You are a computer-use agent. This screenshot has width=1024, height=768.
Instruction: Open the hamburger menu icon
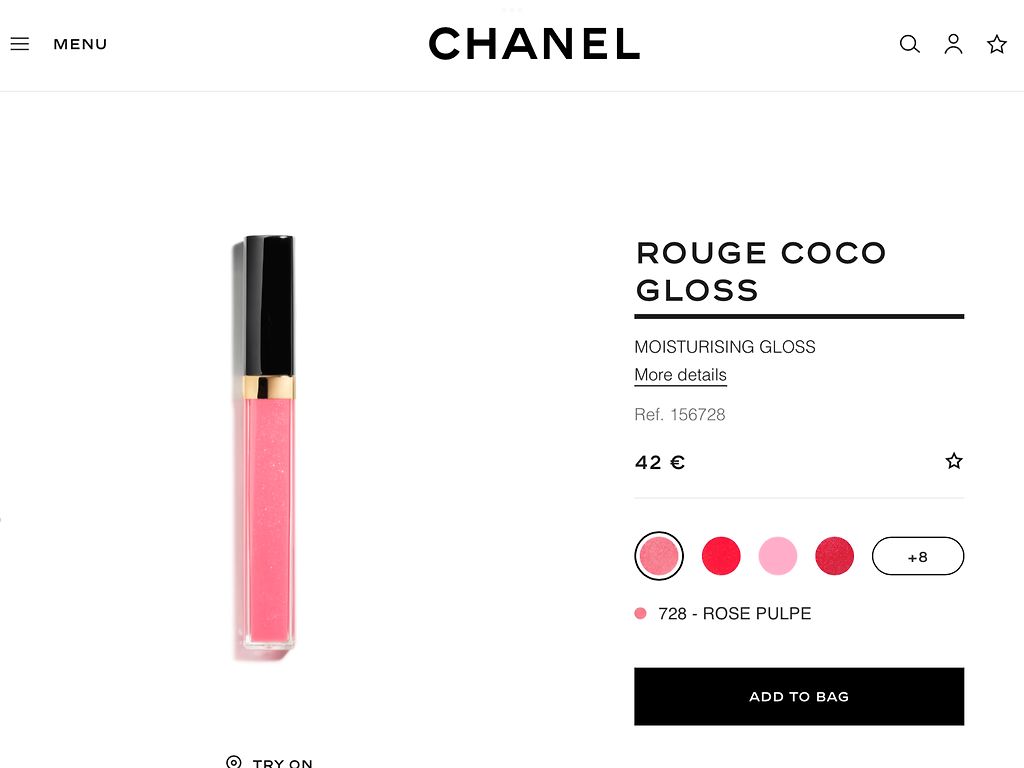point(20,44)
